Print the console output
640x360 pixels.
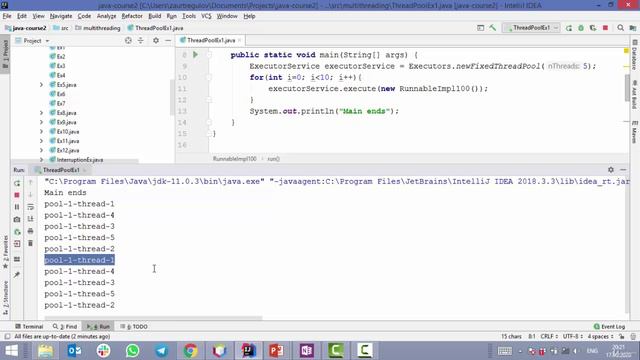31,231
